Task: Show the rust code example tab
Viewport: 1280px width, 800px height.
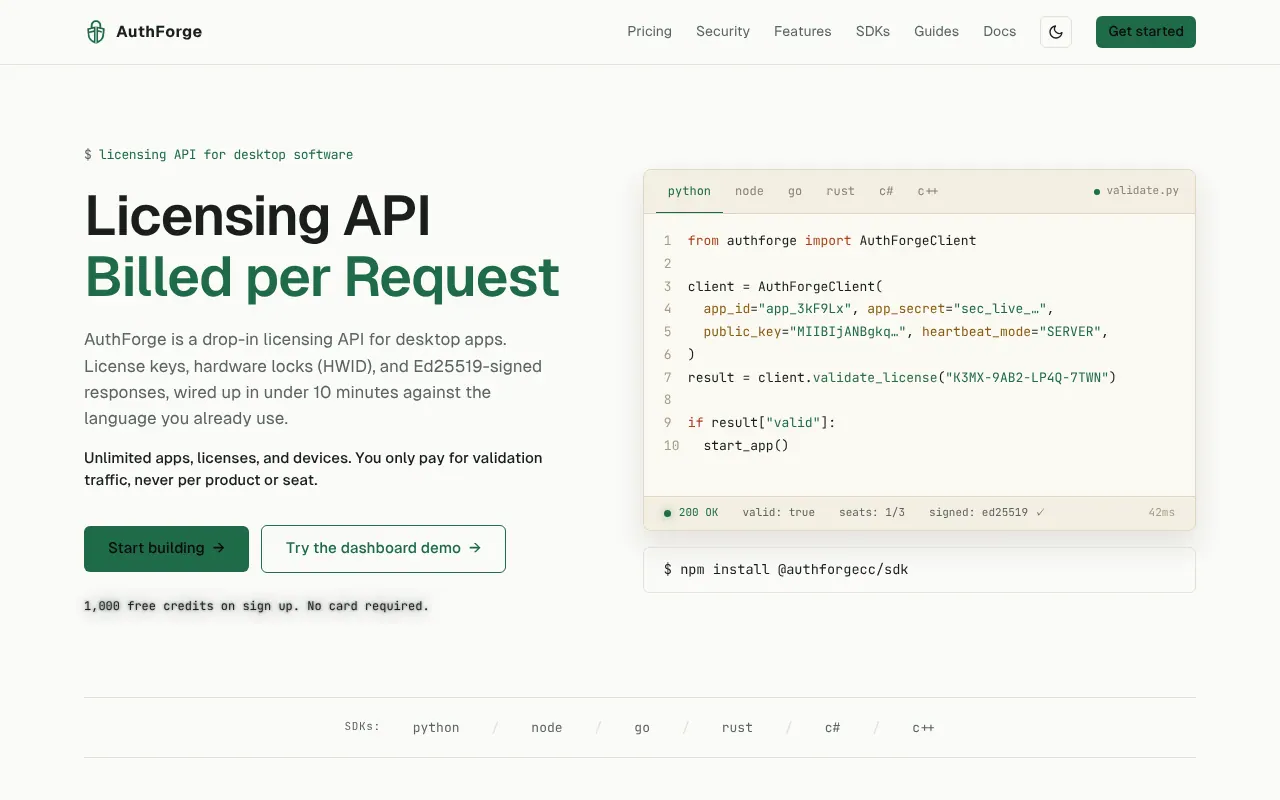Action: click(x=840, y=191)
